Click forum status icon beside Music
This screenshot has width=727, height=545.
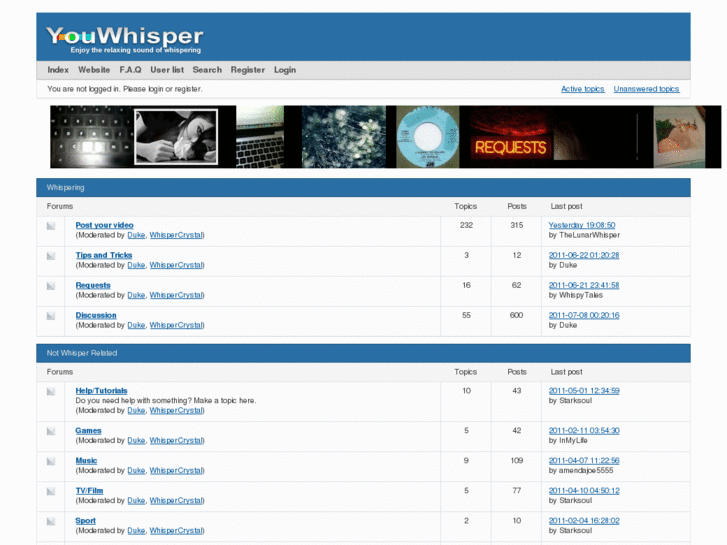coord(51,462)
